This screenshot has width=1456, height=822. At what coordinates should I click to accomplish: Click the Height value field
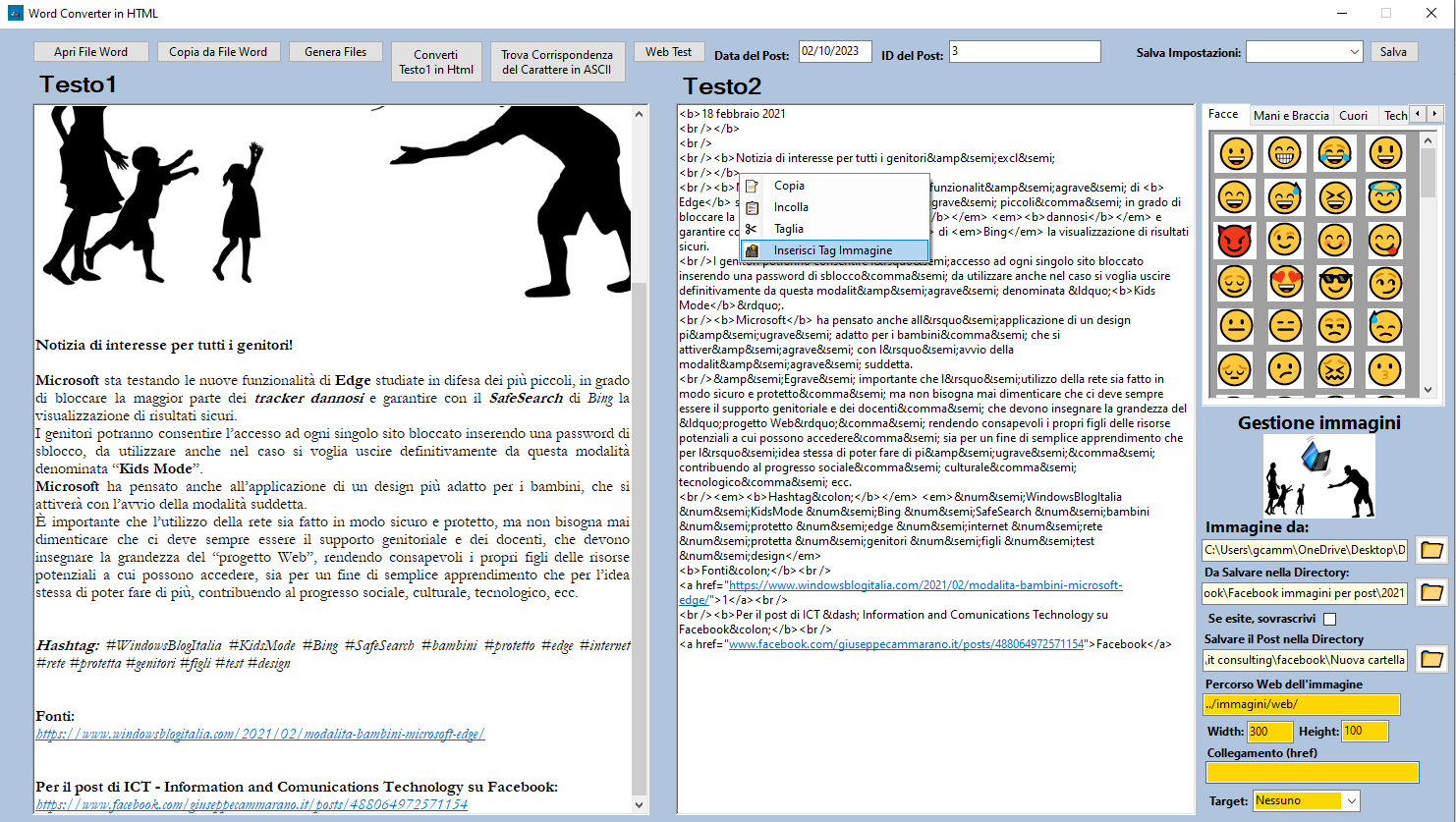[1364, 731]
